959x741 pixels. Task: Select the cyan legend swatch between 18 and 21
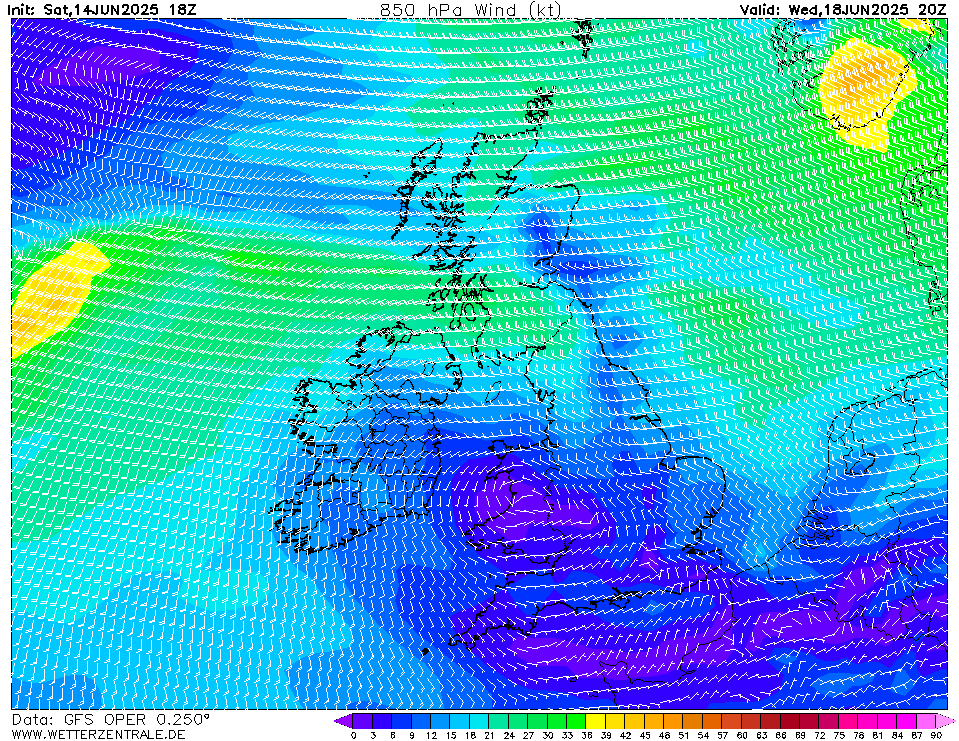coord(480,721)
